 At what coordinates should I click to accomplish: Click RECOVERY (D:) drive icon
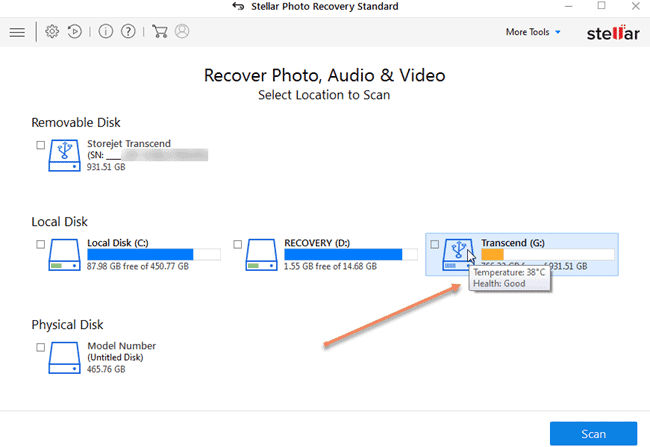click(261, 255)
